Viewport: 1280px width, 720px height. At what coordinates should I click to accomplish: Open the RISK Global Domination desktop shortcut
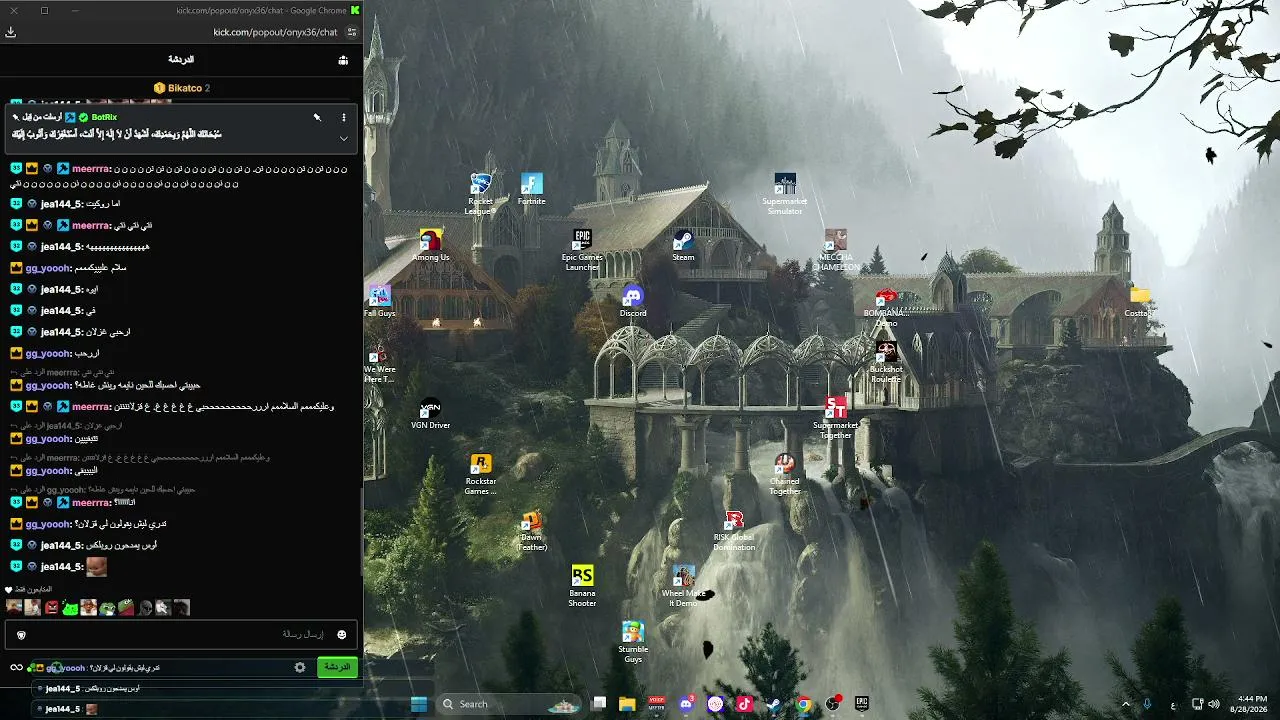734,530
